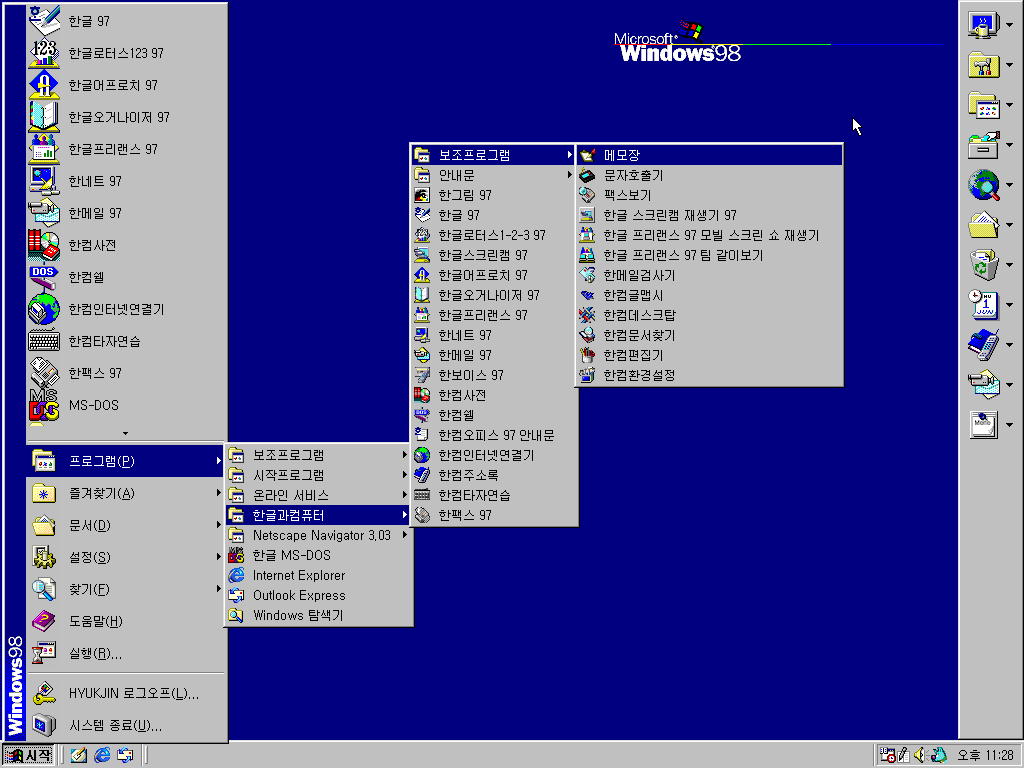Open dropdown beside top shortcut bar monitor icon
1024x768 pixels.
[1010, 25]
